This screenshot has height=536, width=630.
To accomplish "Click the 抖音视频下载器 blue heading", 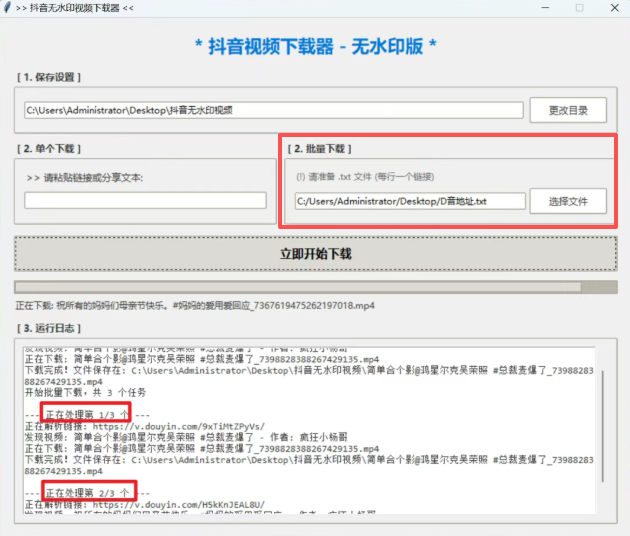I will (x=315, y=46).
